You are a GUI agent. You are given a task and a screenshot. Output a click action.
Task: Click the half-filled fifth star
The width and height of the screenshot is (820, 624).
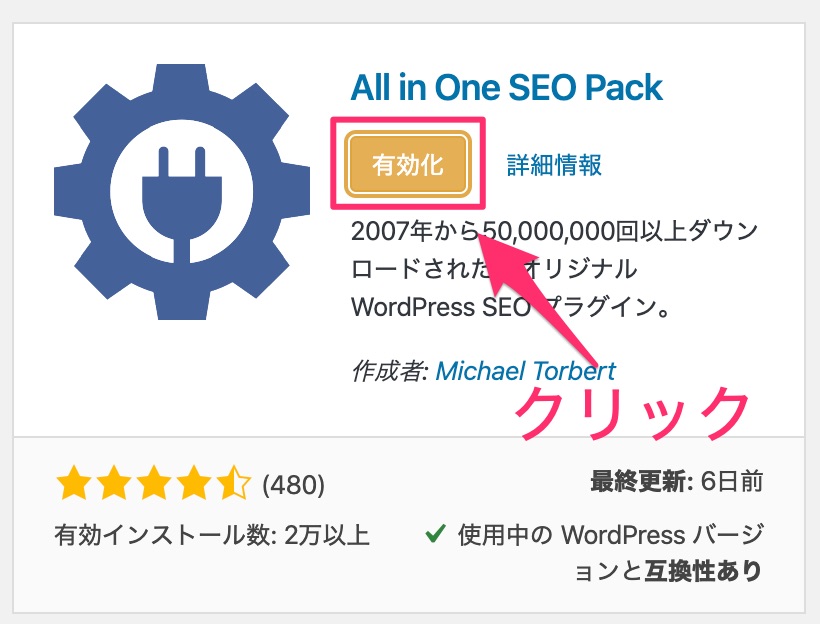pyautogui.click(x=233, y=485)
